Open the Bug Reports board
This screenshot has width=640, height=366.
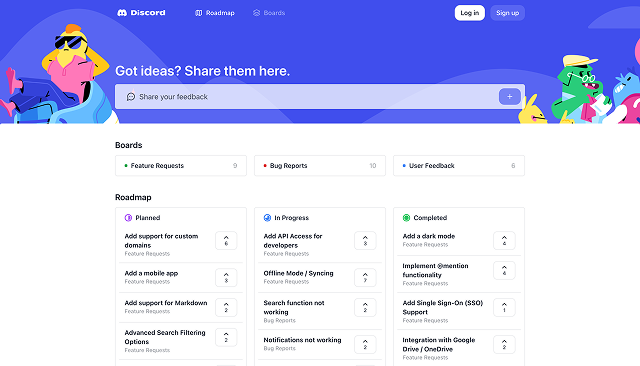(320, 166)
